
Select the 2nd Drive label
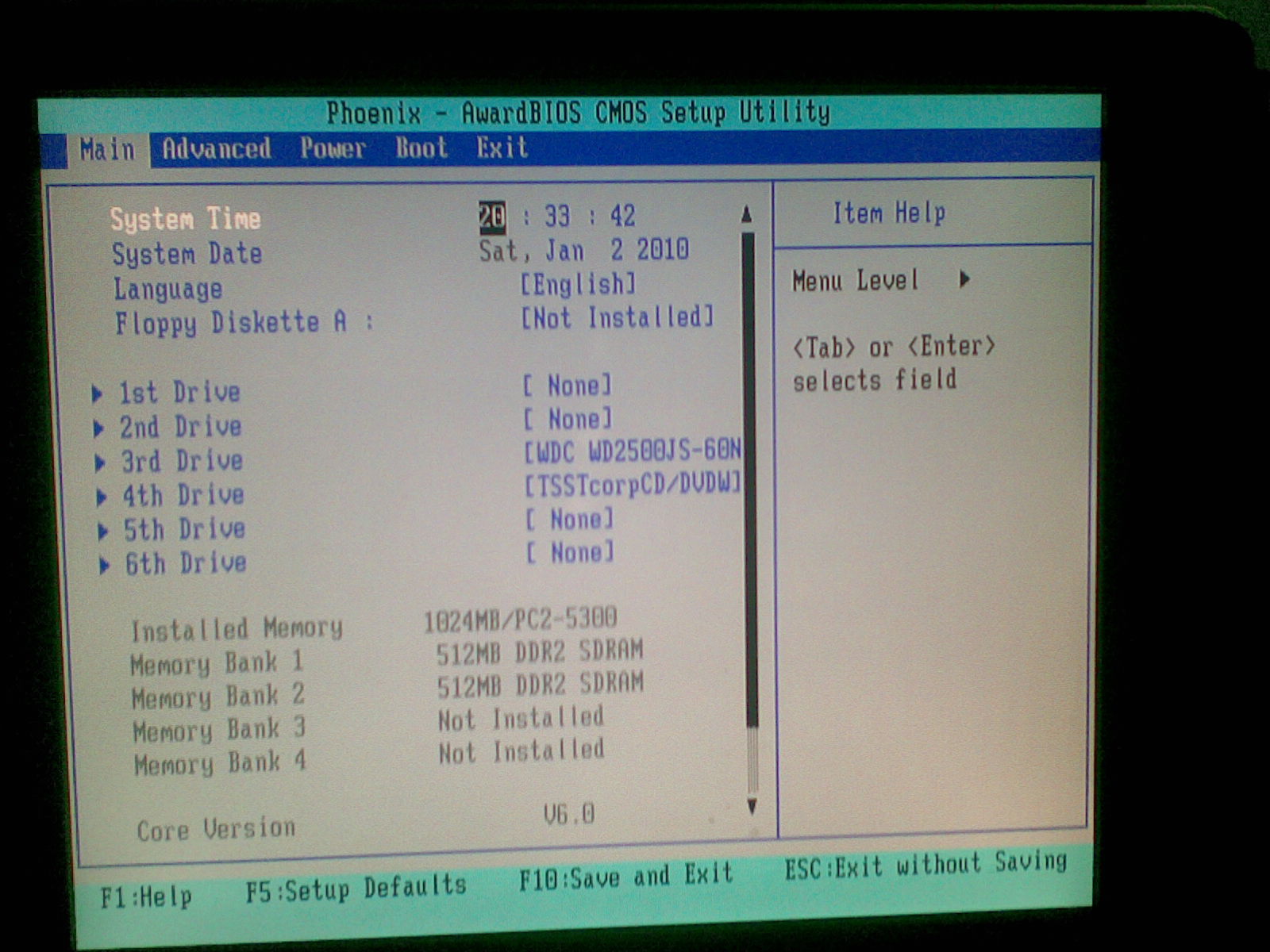pos(180,427)
